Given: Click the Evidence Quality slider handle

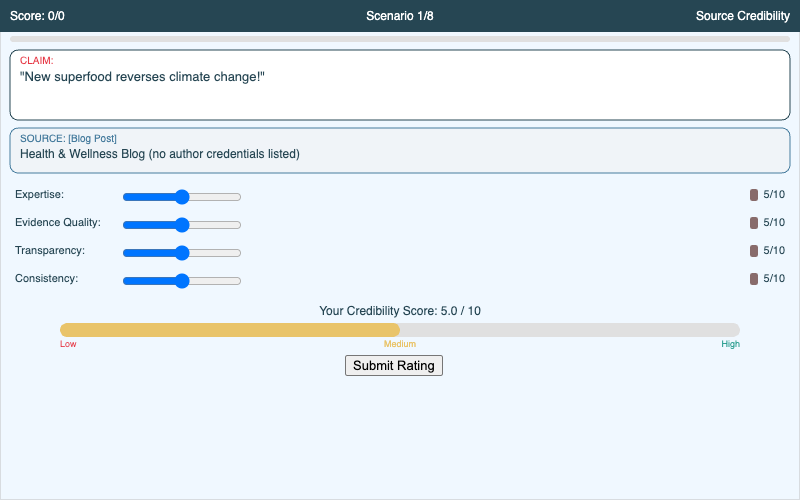Looking at the screenshot, I should [182, 225].
